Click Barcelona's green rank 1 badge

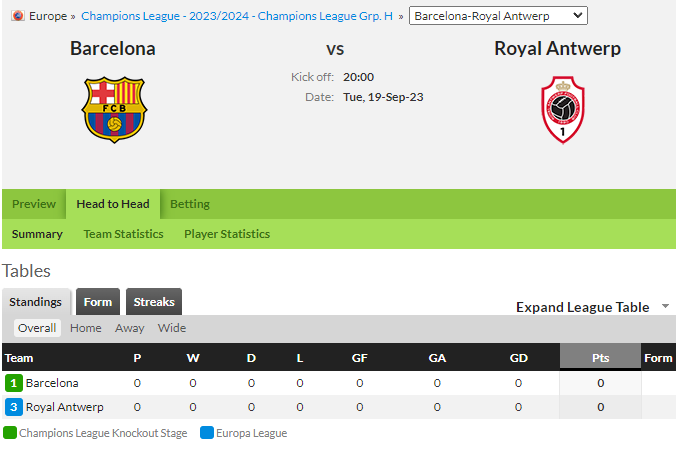(x=14, y=383)
